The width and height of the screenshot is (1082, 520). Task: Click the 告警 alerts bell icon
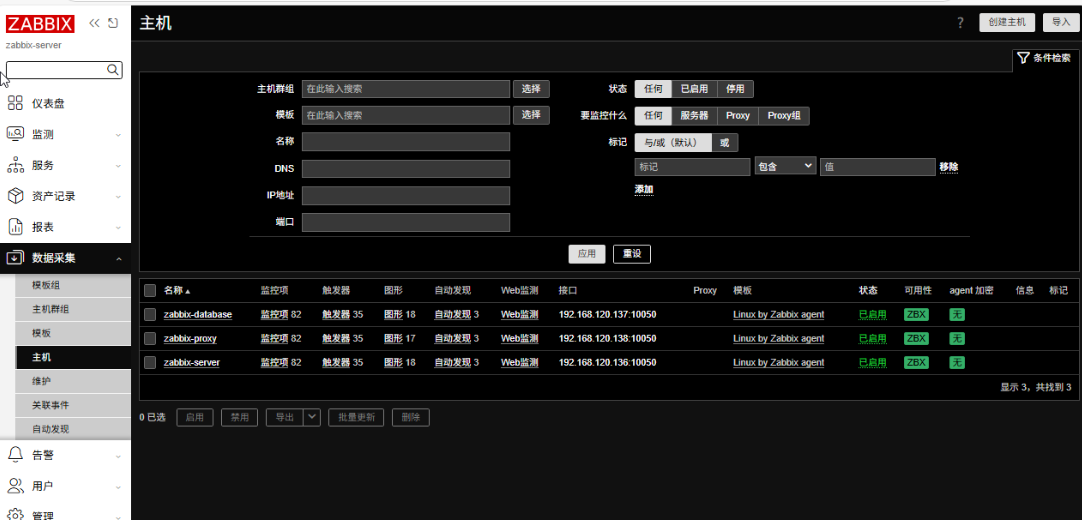(x=15, y=455)
